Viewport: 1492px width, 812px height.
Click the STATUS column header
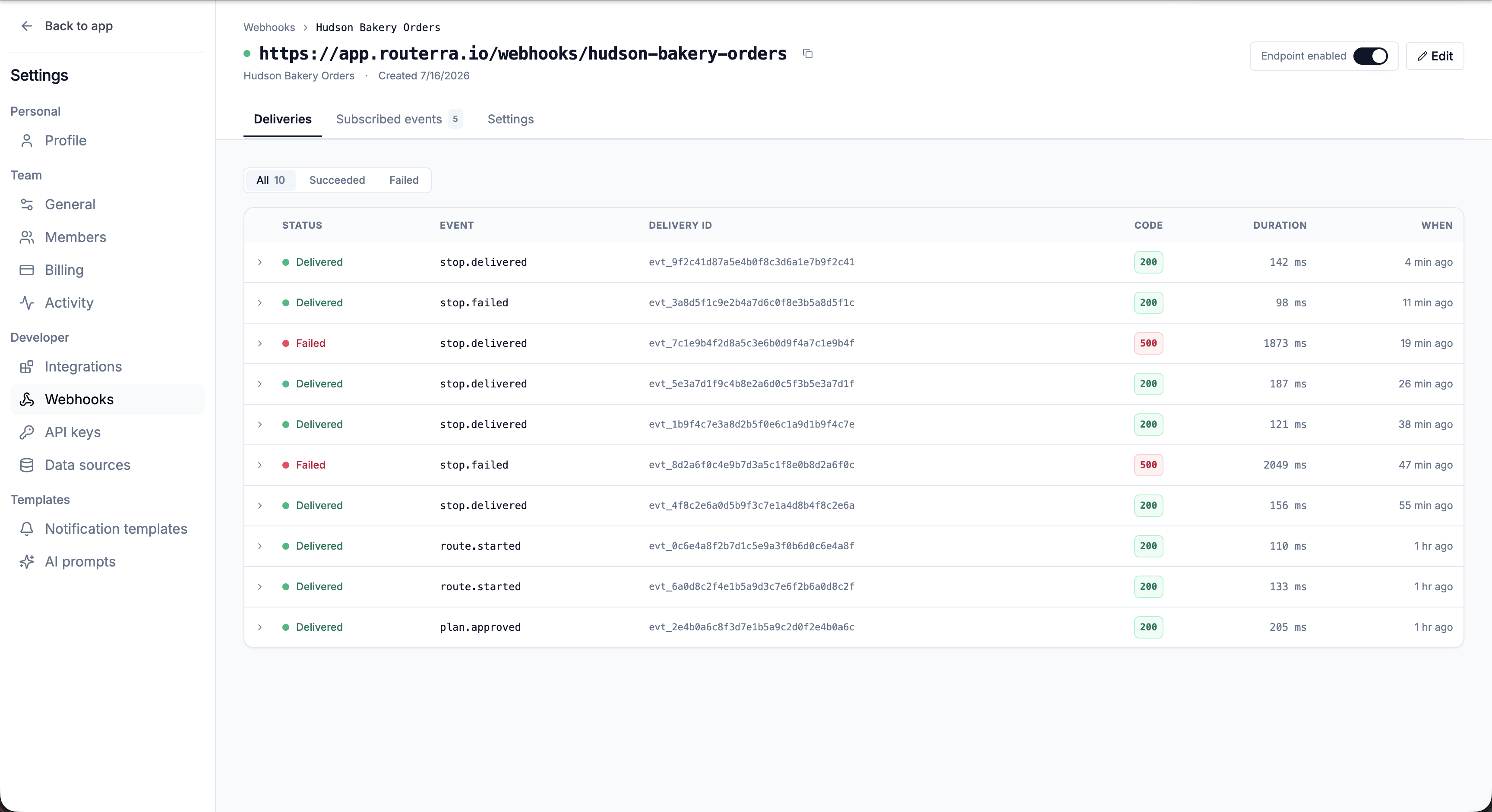[x=302, y=225]
